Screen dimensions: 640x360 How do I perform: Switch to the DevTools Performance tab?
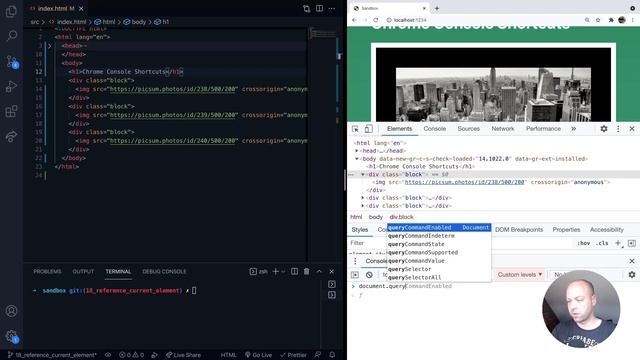tap(543, 129)
